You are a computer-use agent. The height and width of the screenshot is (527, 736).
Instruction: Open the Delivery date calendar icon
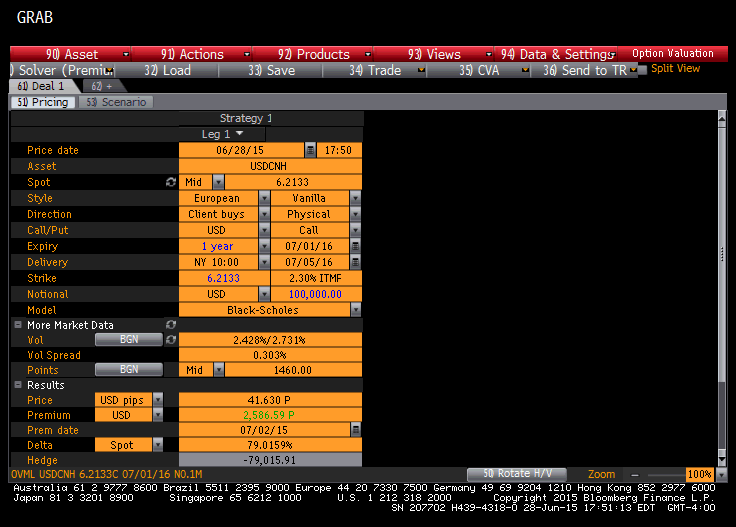point(355,262)
